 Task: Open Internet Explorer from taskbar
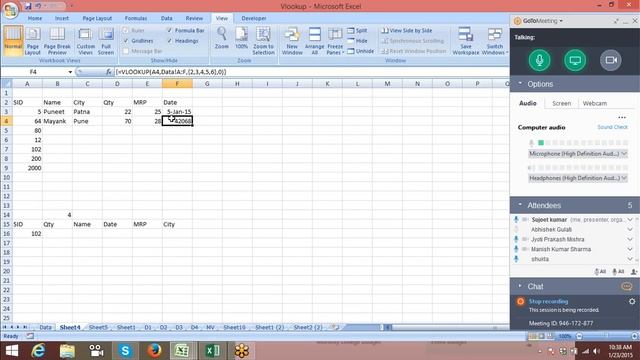pos(38,351)
